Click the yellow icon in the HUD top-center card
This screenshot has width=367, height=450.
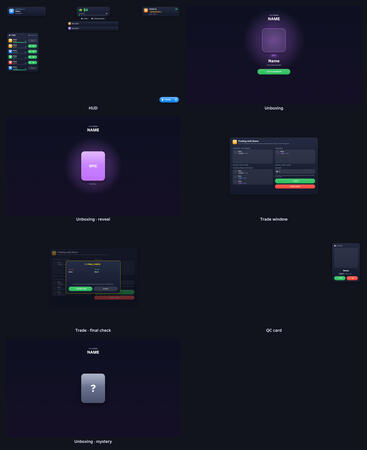[x=80, y=10]
